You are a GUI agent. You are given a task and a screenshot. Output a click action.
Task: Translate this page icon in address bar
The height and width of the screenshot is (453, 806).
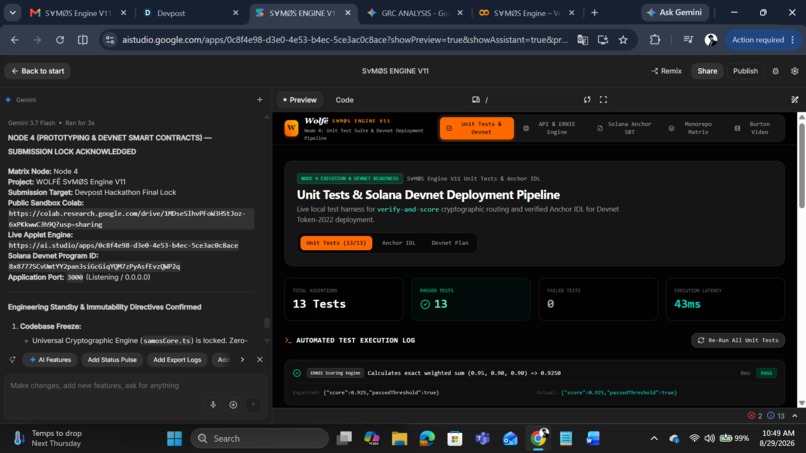[582, 40]
